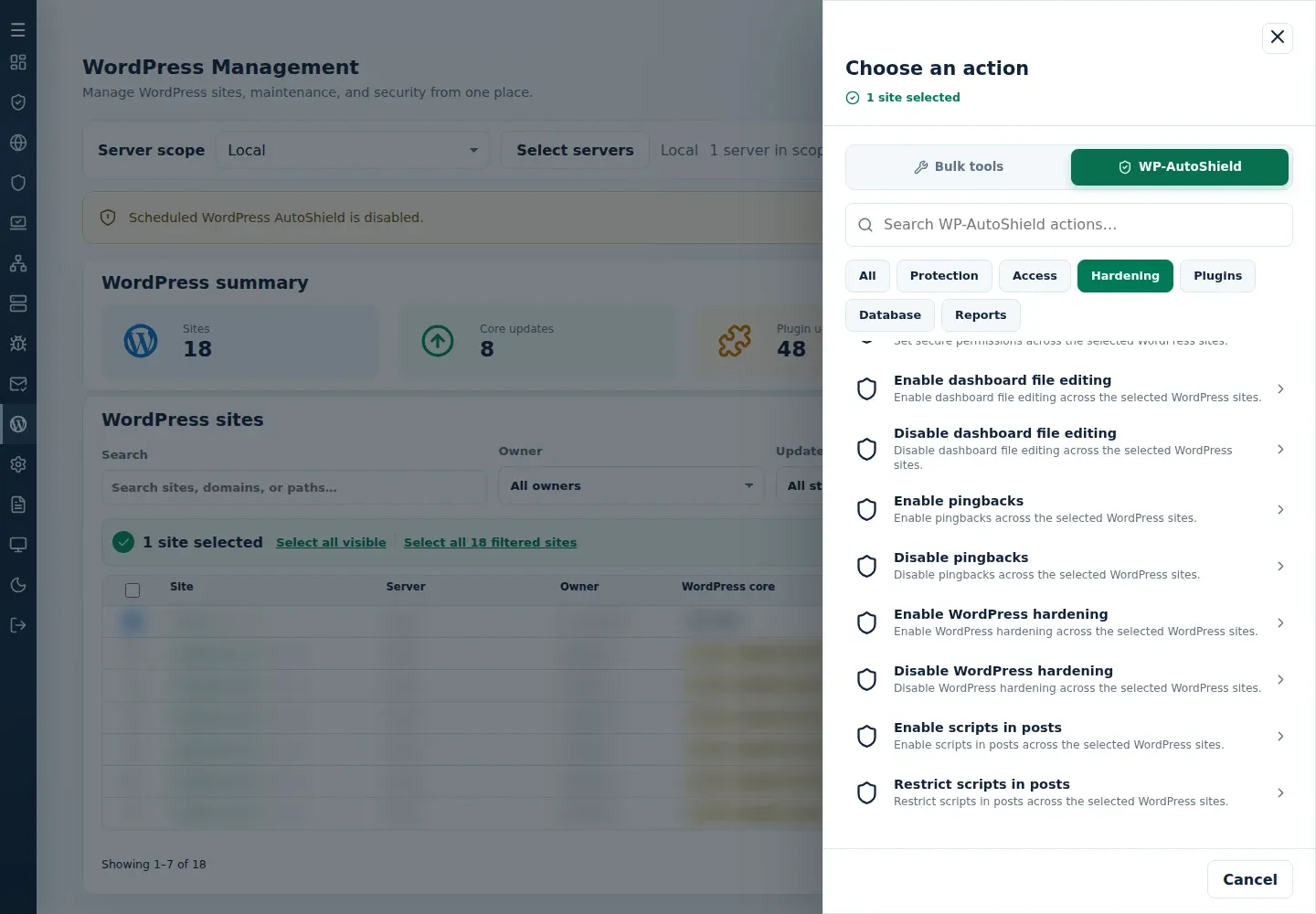
Task: Focus the Search WP-AutoShield actions field
Action: (x=1069, y=225)
